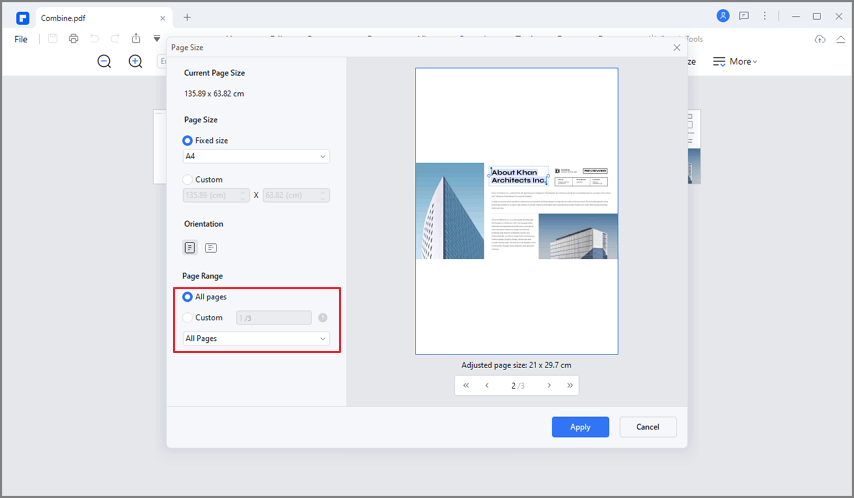
Task: Click the PDFelement app logo icon
Action: 22,18
